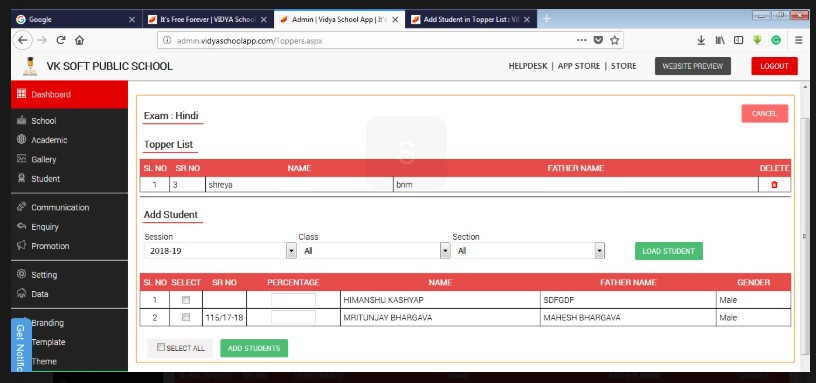816x383 pixels.
Task: Click the browser forward arrow
Action: 42,40
